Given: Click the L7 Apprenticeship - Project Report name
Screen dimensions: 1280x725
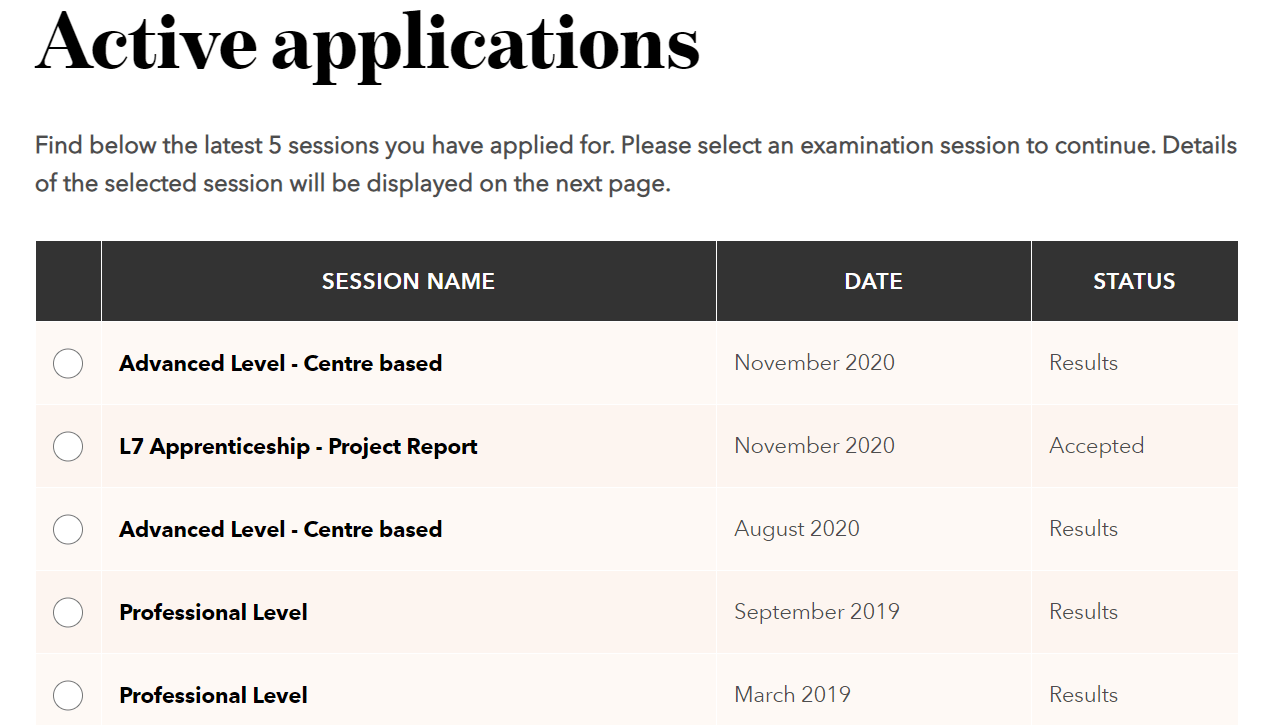Looking at the screenshot, I should [298, 446].
